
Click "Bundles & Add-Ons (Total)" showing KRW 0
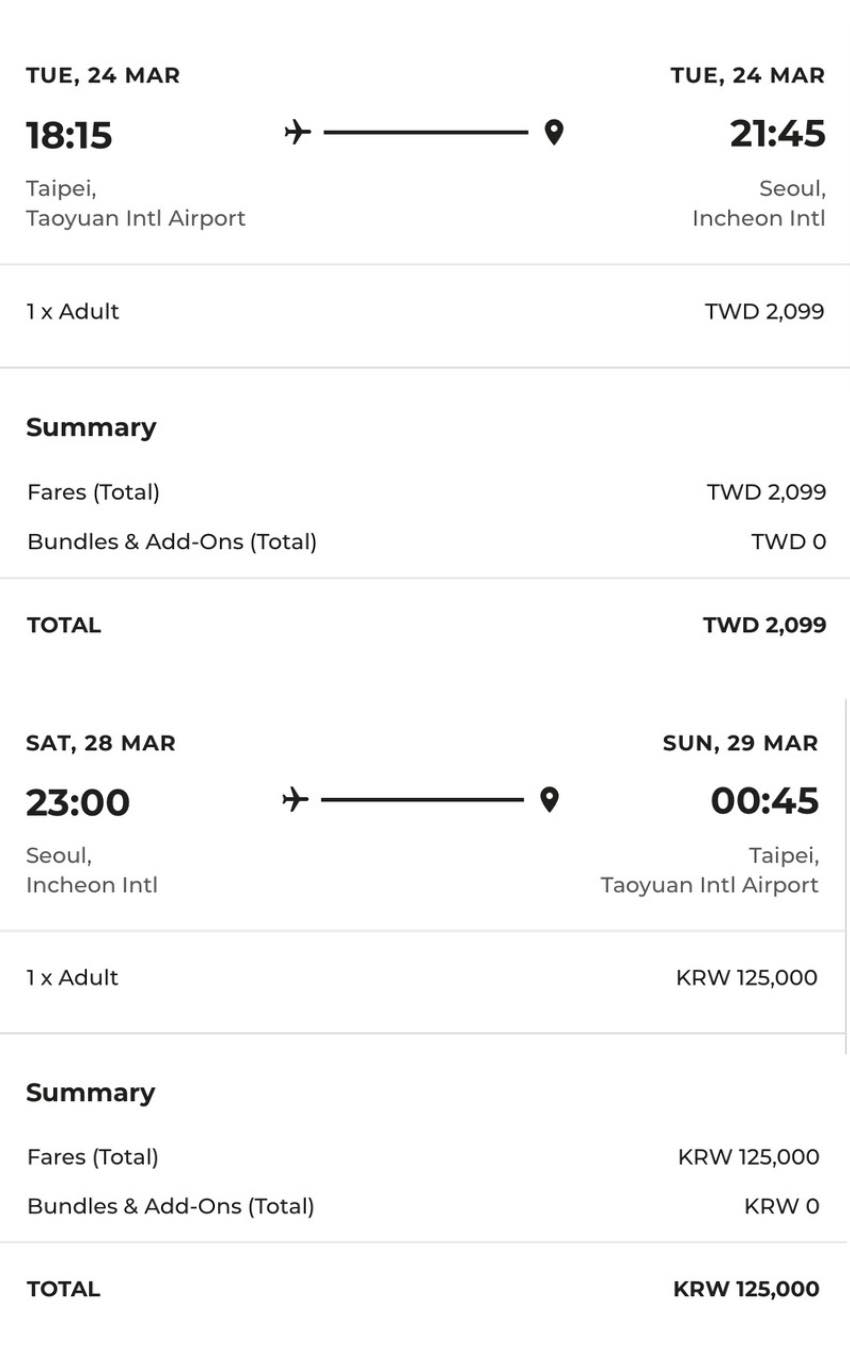coord(170,1206)
